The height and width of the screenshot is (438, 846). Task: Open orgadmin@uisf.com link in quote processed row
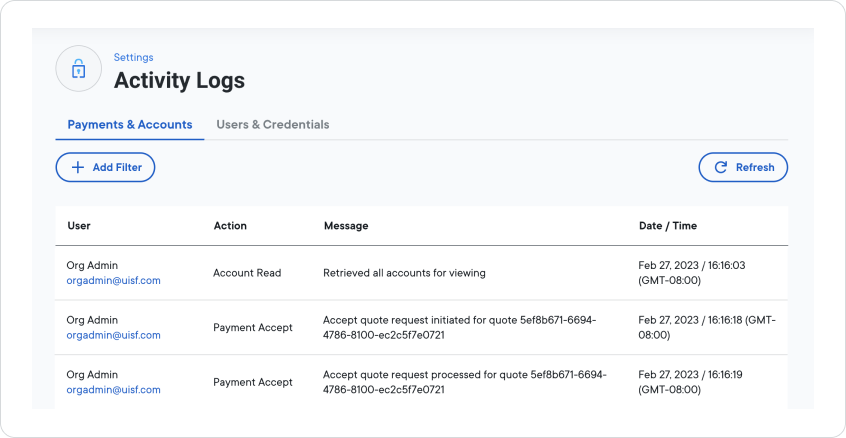coord(113,390)
